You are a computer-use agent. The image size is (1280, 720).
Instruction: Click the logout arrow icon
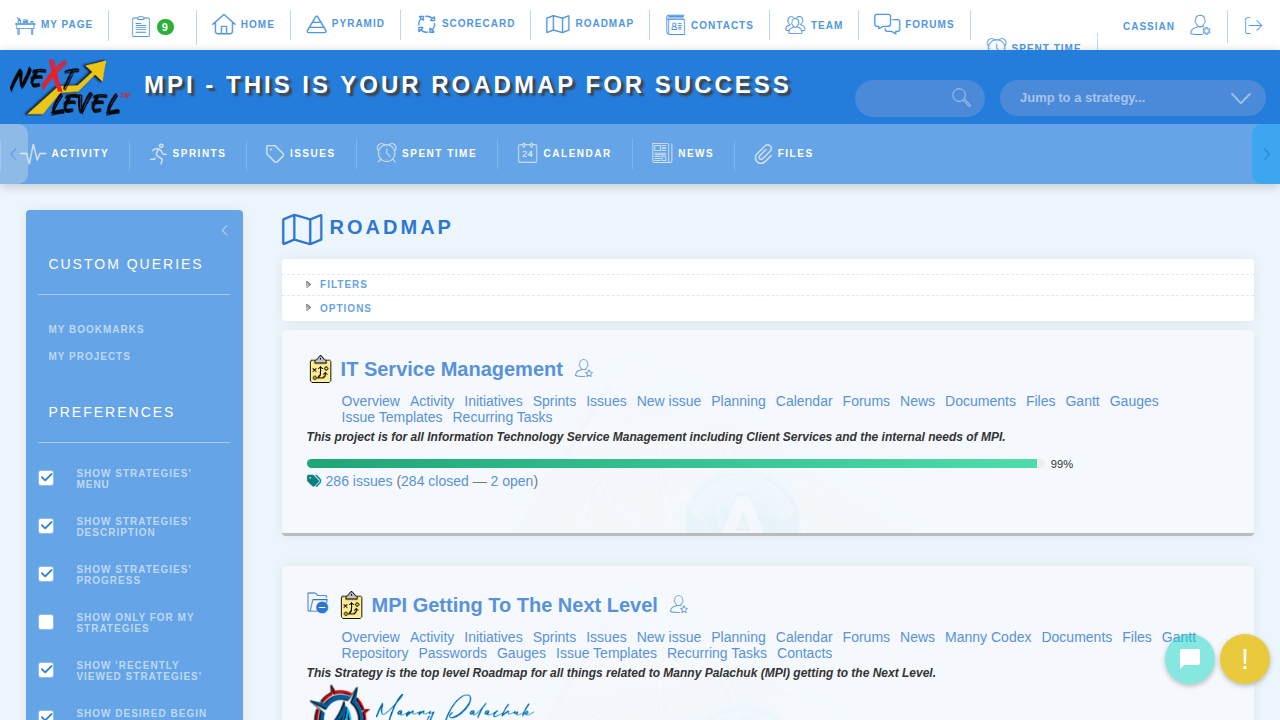click(1253, 25)
